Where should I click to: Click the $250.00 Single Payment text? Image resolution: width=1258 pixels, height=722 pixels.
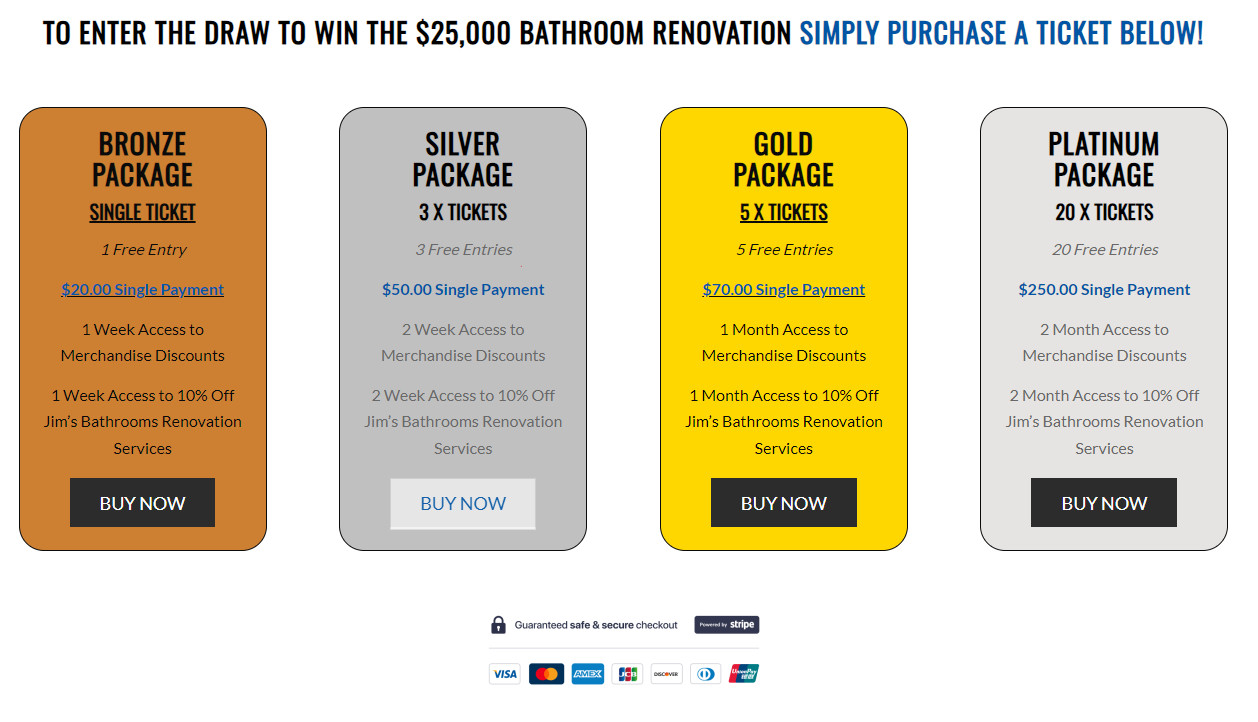(x=1104, y=290)
